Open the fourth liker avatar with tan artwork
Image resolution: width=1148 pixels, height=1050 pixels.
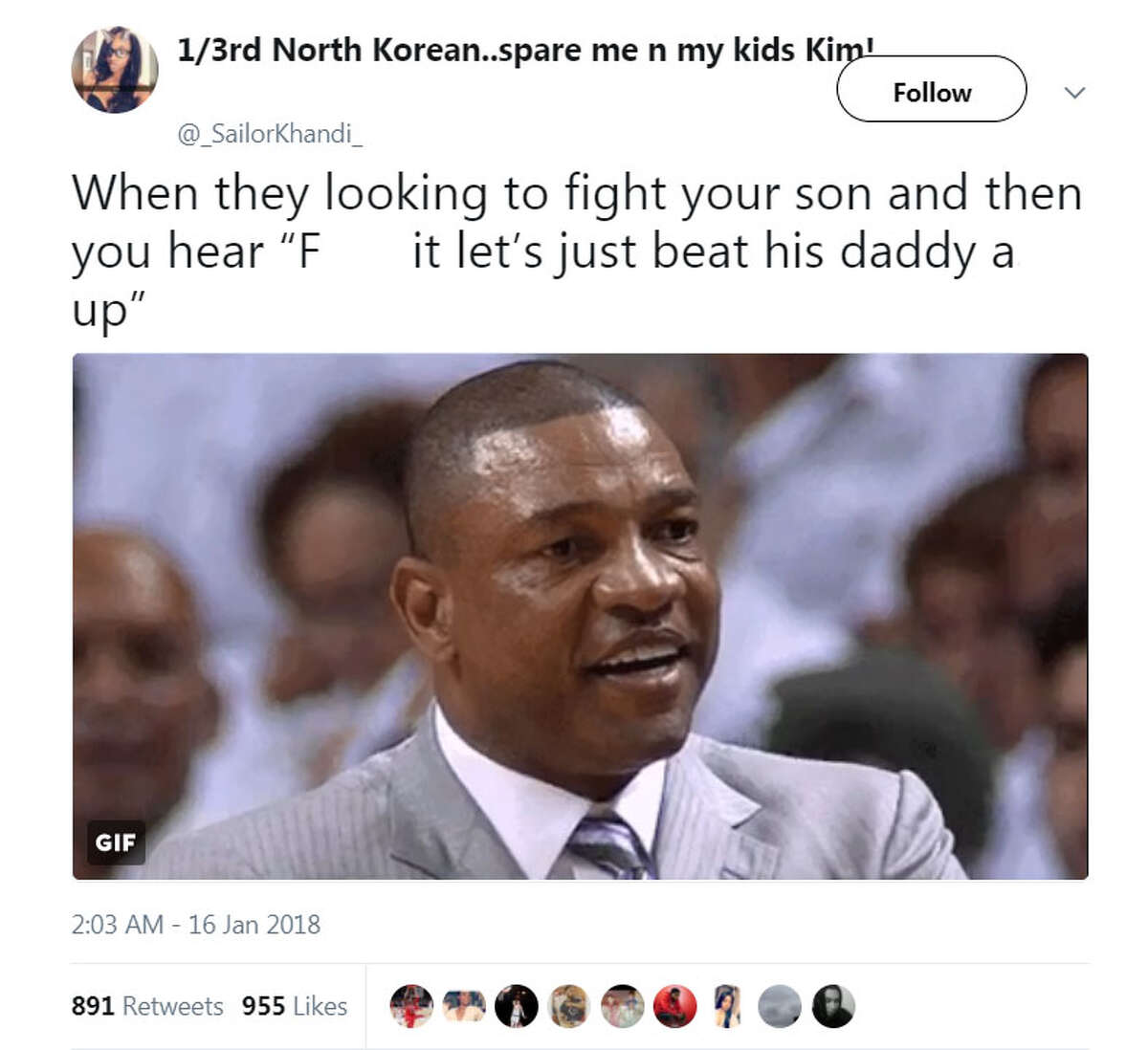[x=569, y=1006]
